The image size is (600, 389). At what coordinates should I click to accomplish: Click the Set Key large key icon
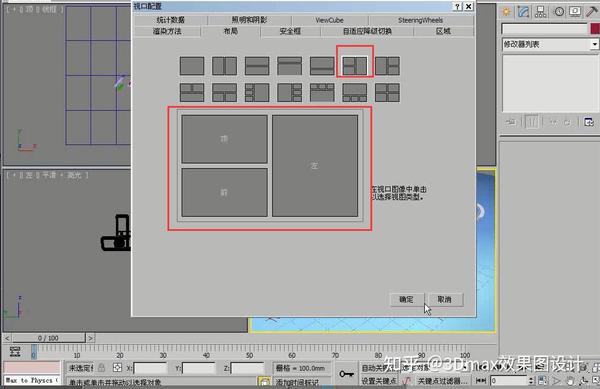coord(346,374)
